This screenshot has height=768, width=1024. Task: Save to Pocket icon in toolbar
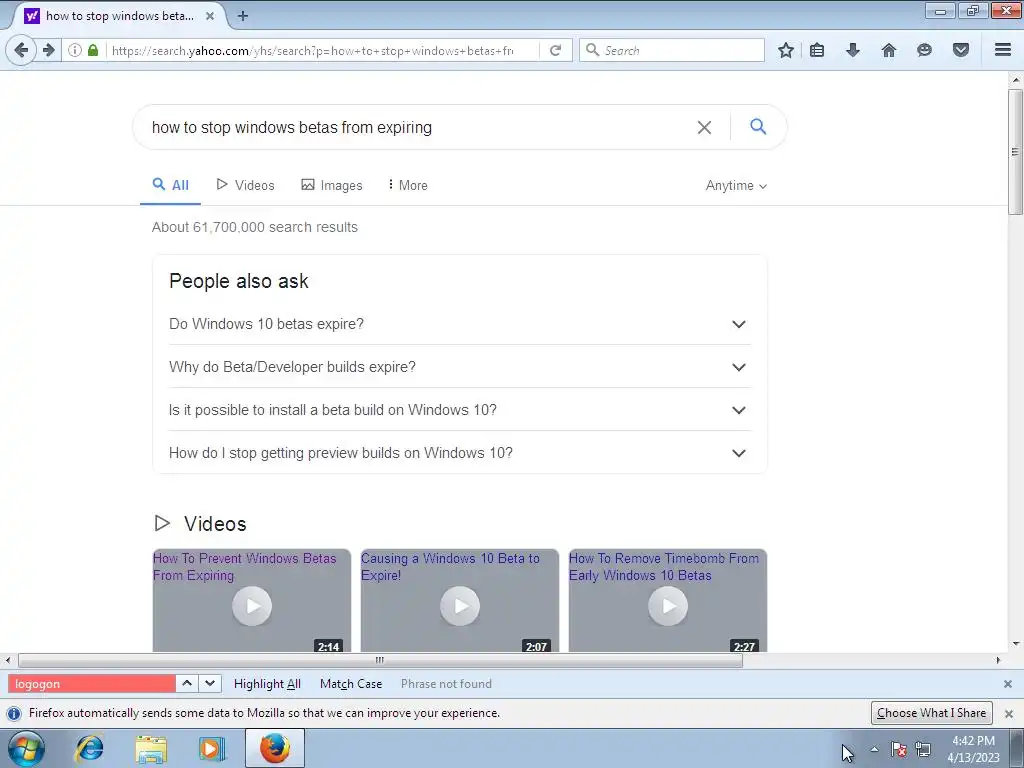(x=960, y=50)
